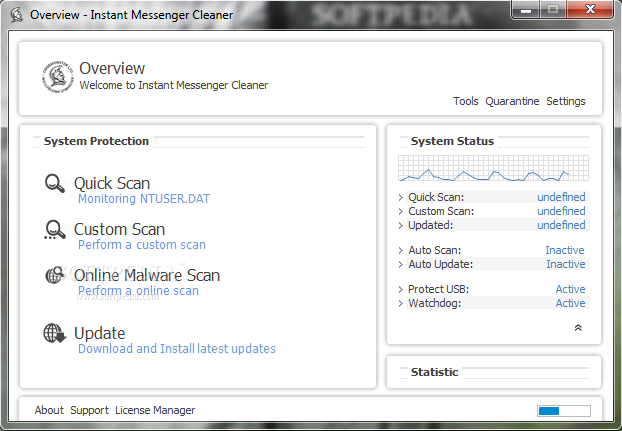Open the Settings page
622x431 pixels.
(566, 101)
